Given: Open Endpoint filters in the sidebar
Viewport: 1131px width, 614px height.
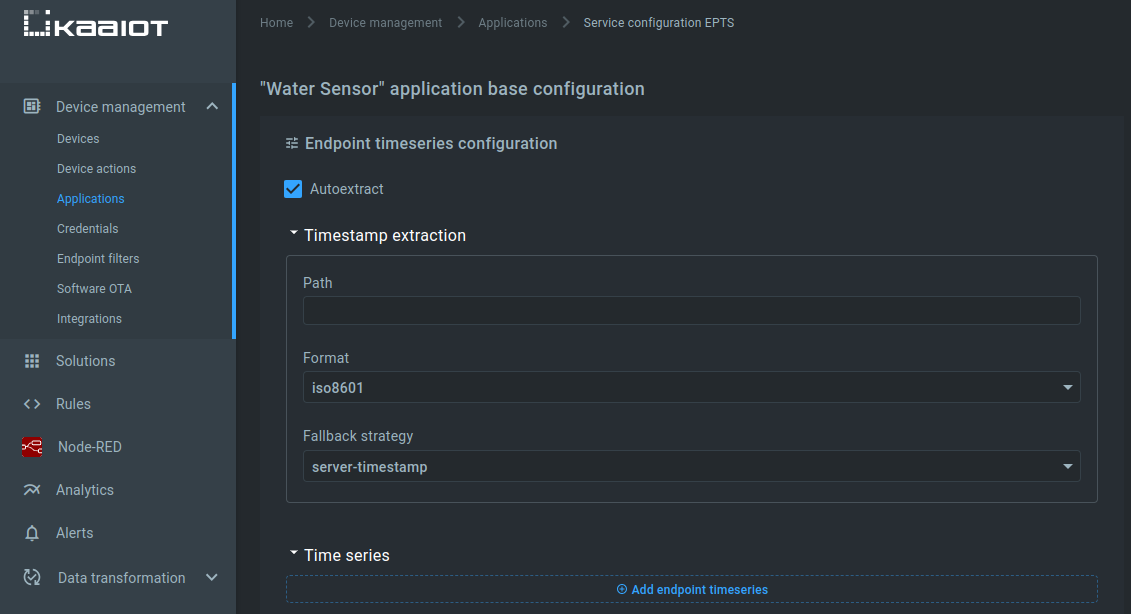Looking at the screenshot, I should pos(98,258).
